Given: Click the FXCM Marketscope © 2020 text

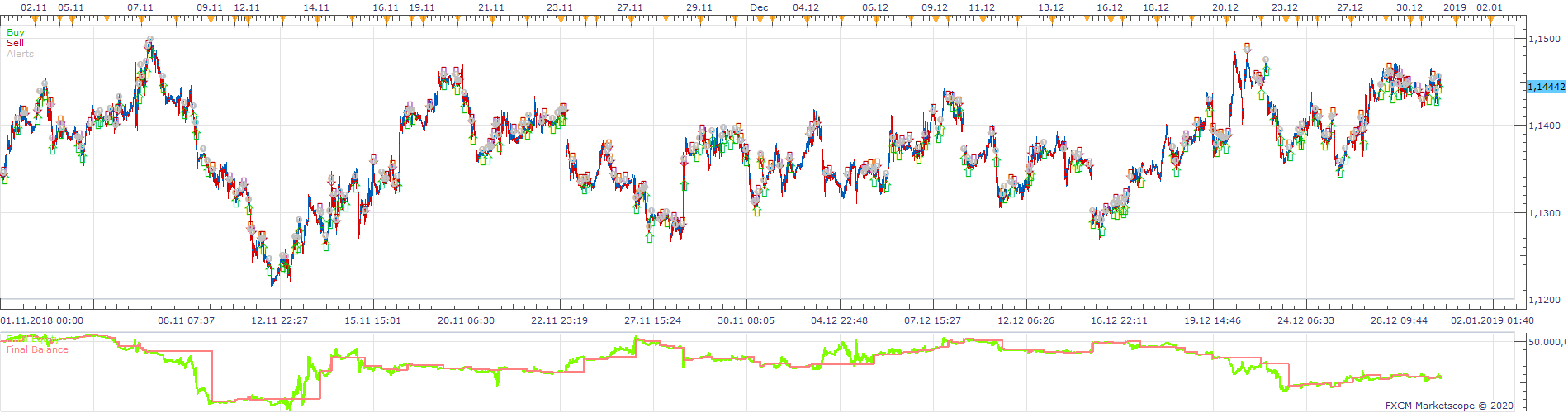Looking at the screenshot, I should pos(1449,406).
